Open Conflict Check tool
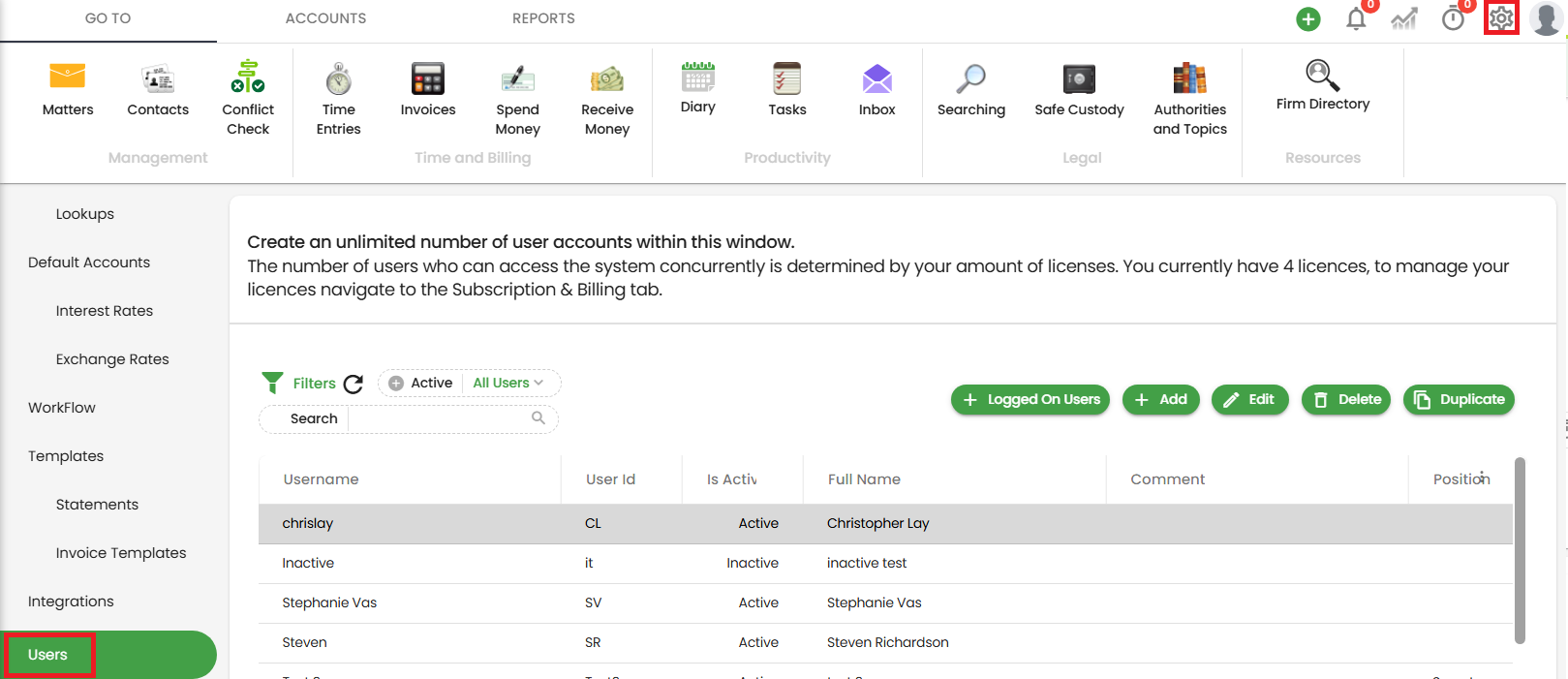1568x679 pixels. pyautogui.click(x=248, y=77)
